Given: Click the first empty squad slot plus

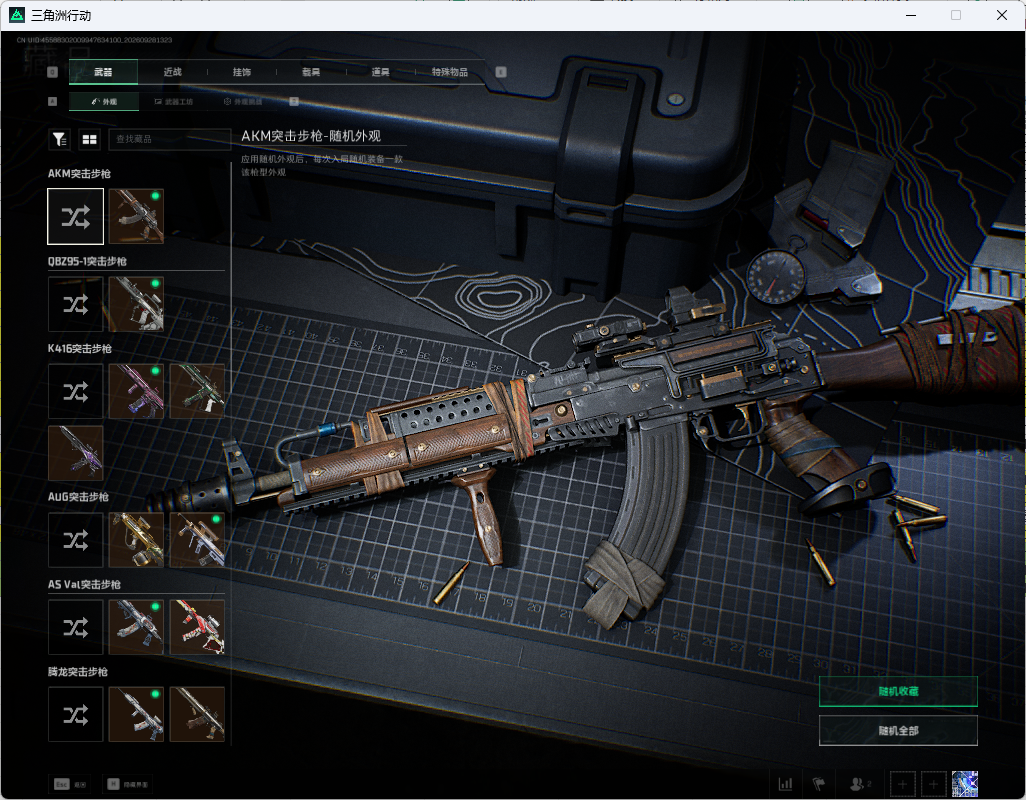Looking at the screenshot, I should pos(902,784).
